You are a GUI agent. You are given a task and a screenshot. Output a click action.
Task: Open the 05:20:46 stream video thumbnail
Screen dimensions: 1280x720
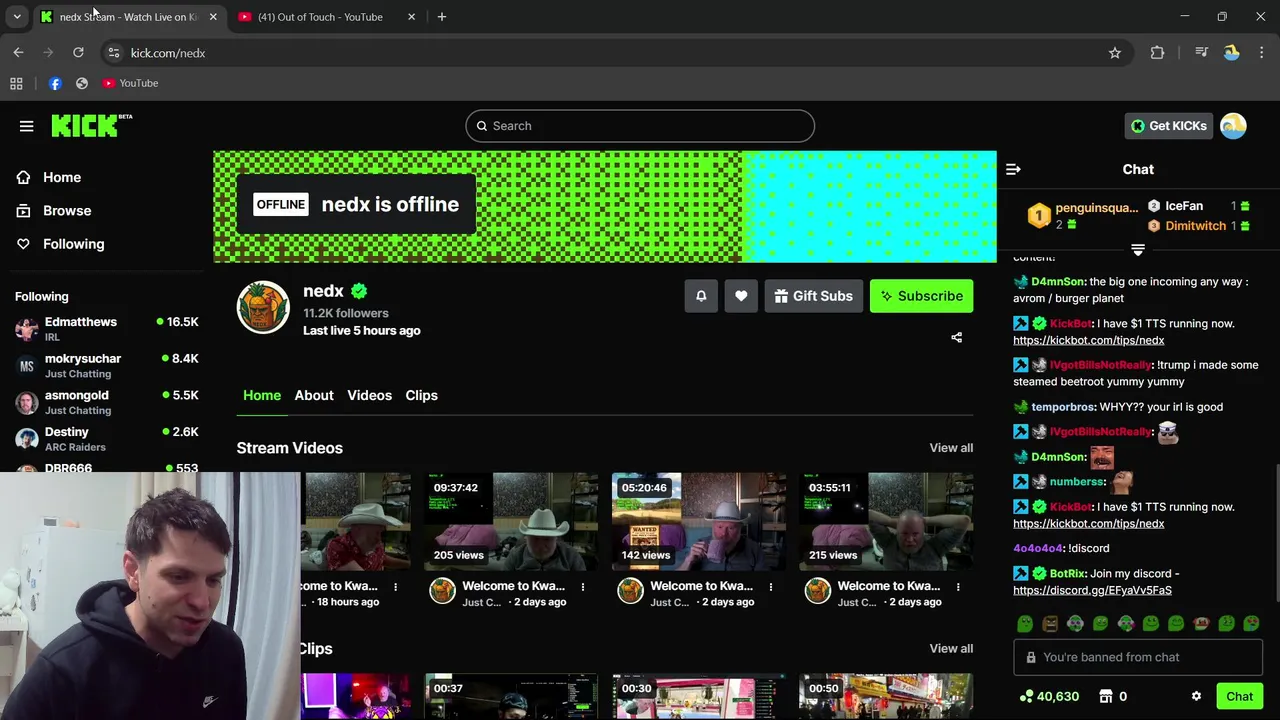tap(698, 521)
